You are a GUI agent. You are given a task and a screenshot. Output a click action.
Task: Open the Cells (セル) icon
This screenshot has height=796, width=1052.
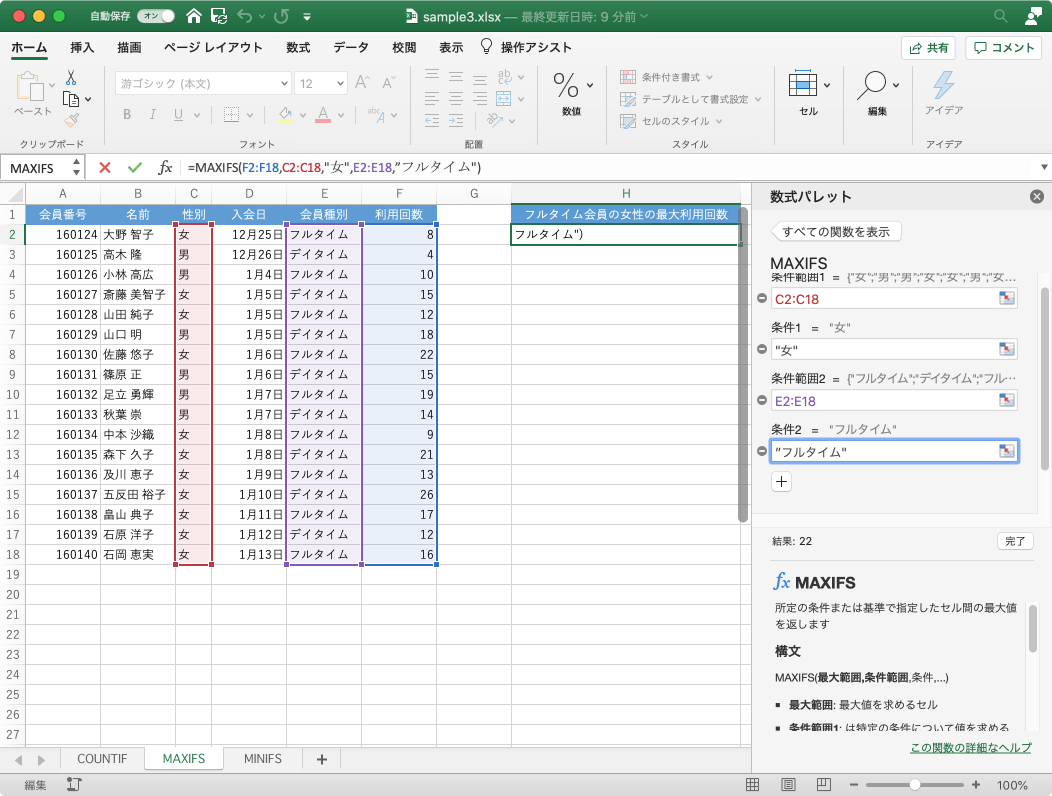pos(802,85)
